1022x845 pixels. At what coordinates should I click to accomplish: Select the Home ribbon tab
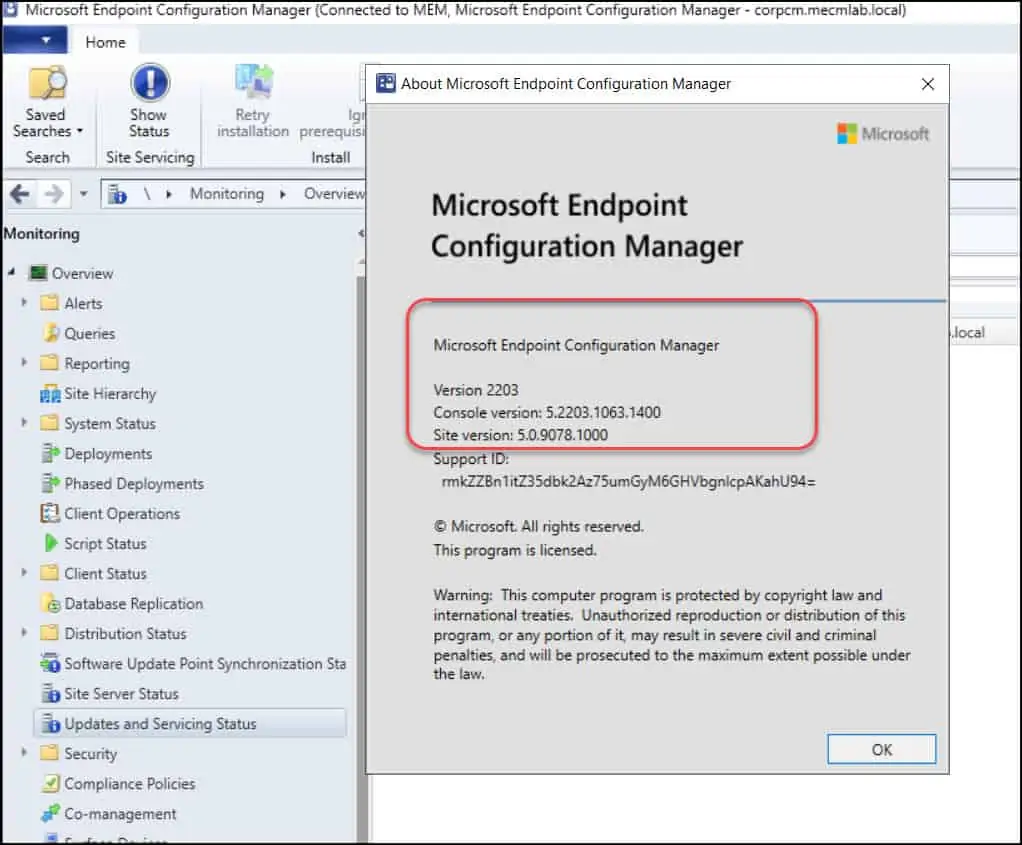[105, 42]
